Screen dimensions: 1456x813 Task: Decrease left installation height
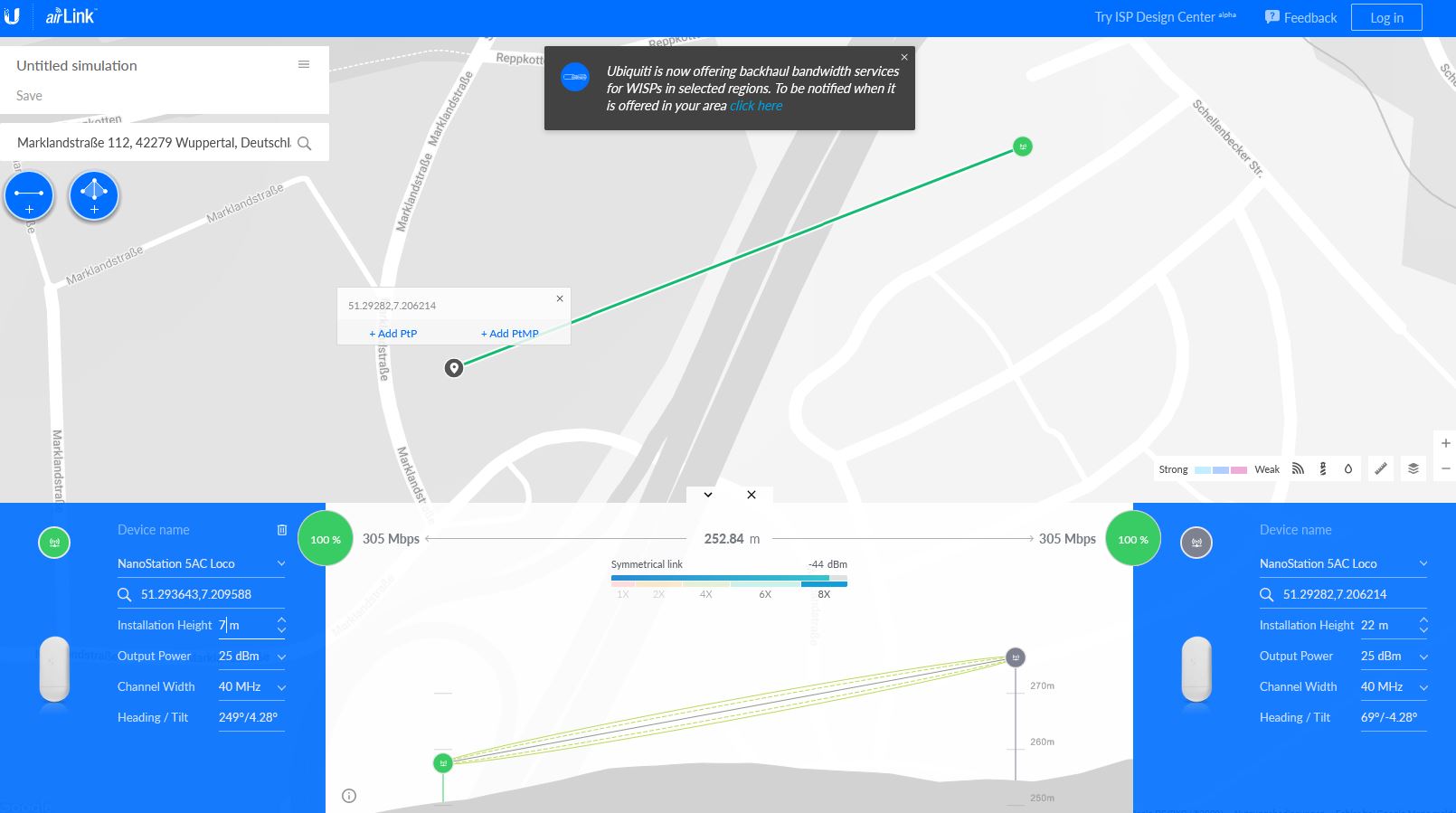pos(281,629)
